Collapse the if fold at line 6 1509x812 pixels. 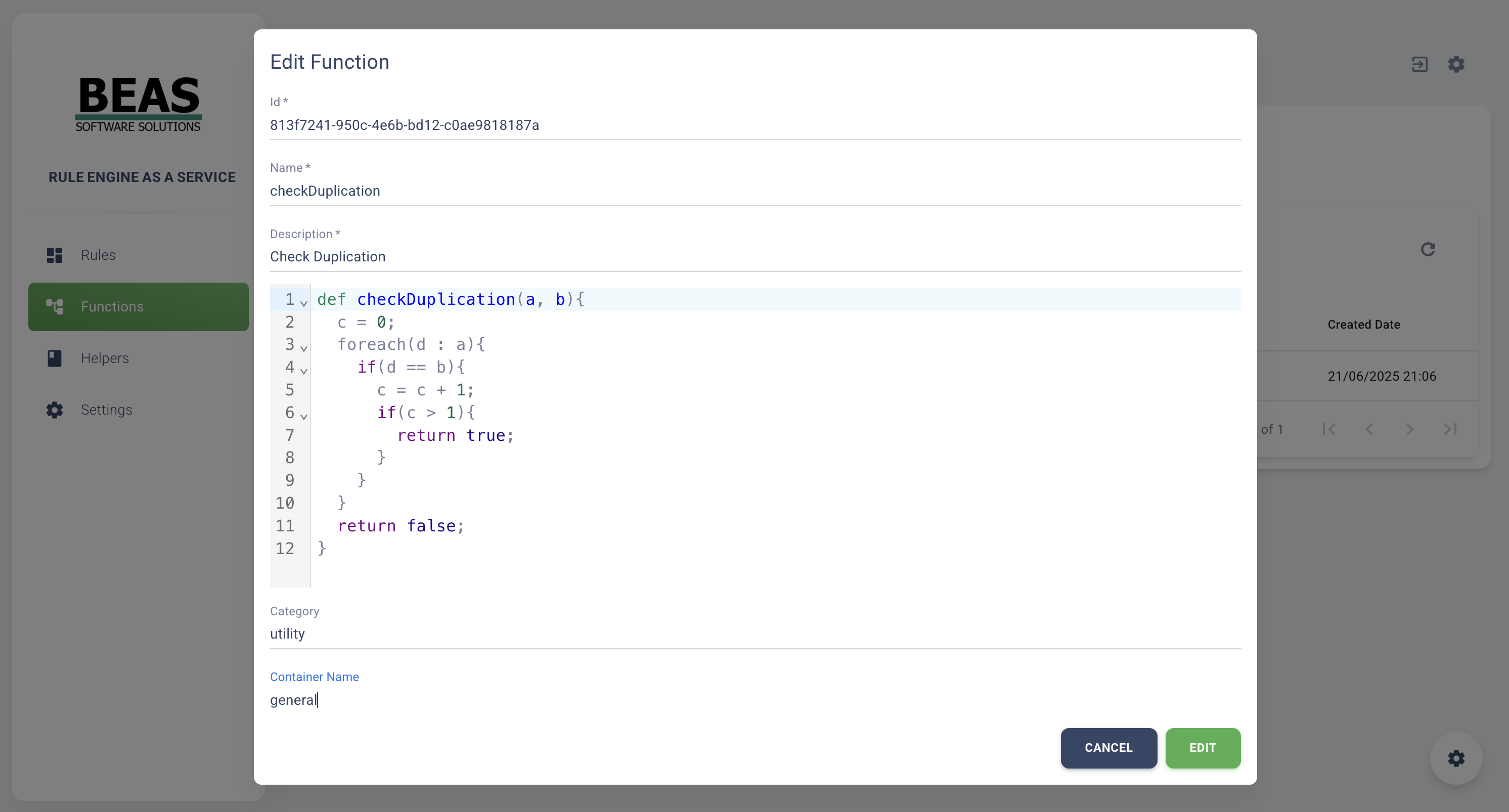(x=303, y=417)
